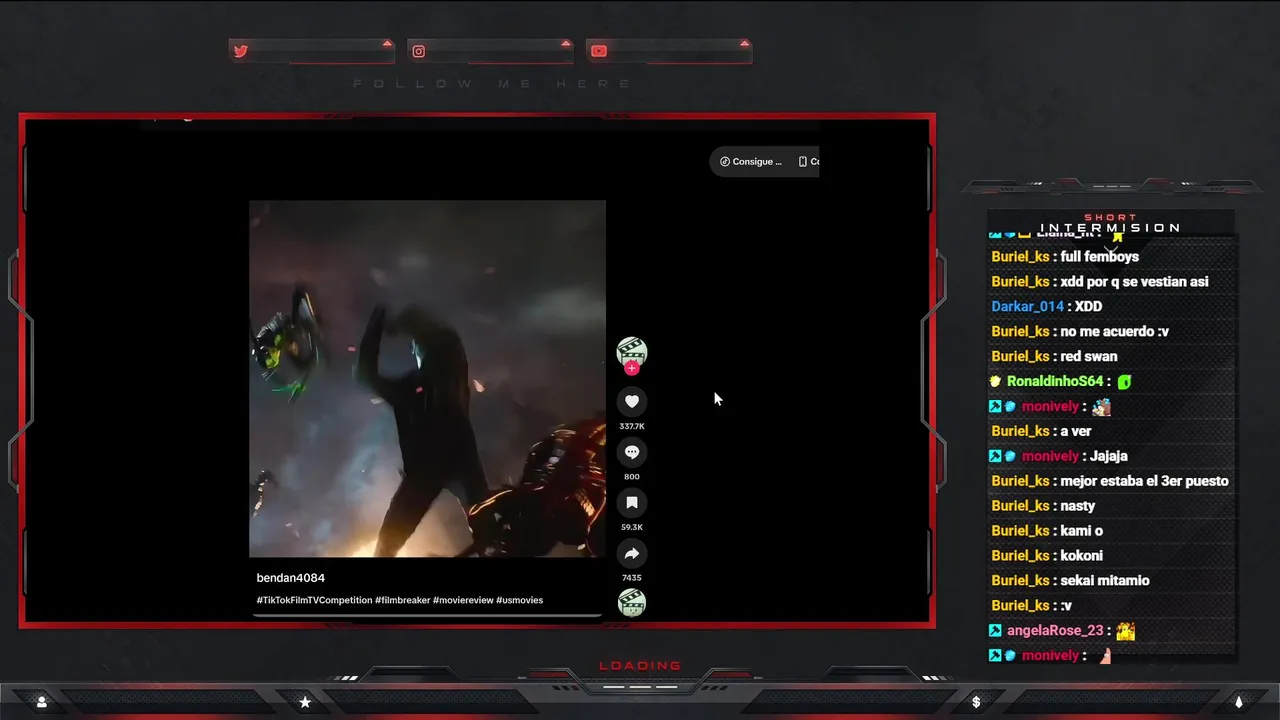Click the 59.3K saves count
This screenshot has width=1280, height=720.
pos(632,527)
